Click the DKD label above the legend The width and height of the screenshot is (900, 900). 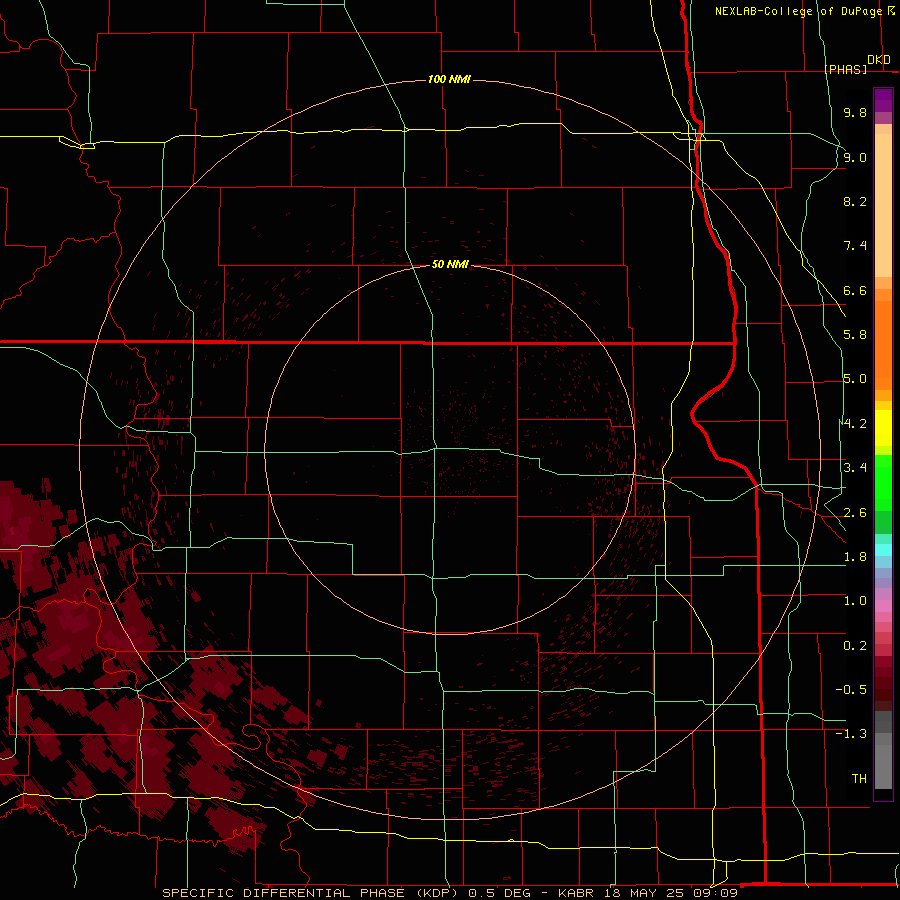879,60
